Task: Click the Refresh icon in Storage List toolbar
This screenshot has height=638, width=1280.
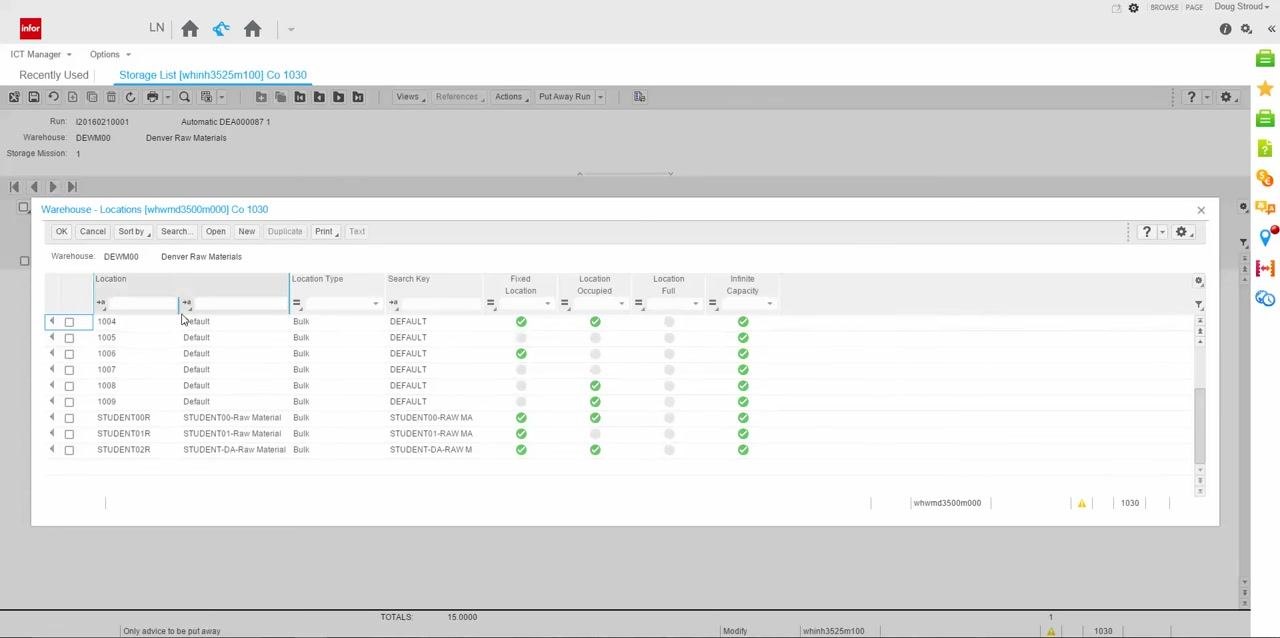Action: [x=130, y=97]
